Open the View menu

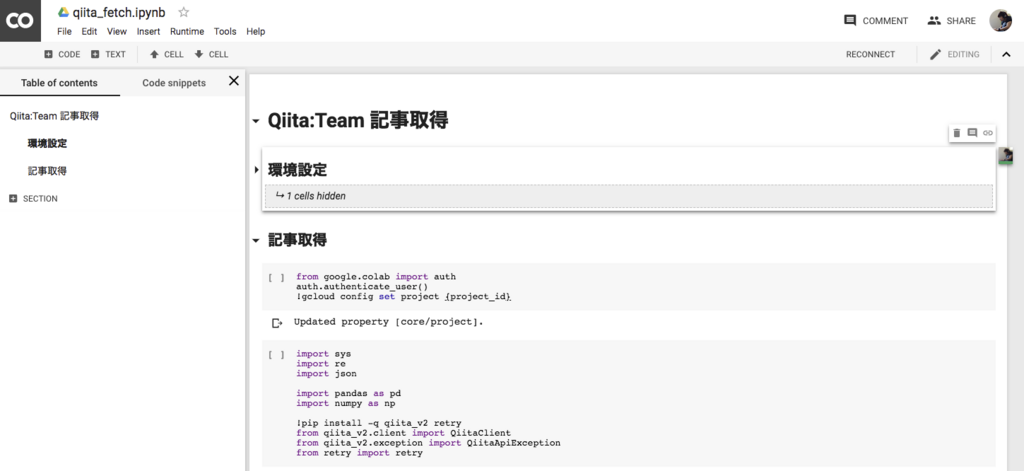117,31
